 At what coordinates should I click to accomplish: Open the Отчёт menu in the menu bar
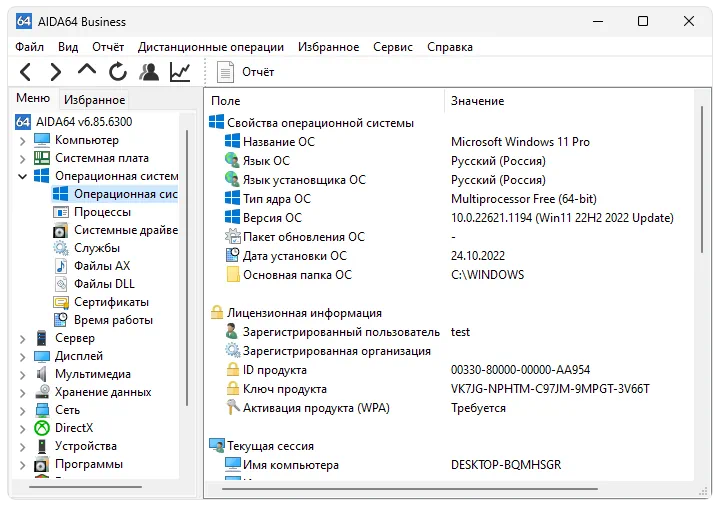[x=108, y=47]
